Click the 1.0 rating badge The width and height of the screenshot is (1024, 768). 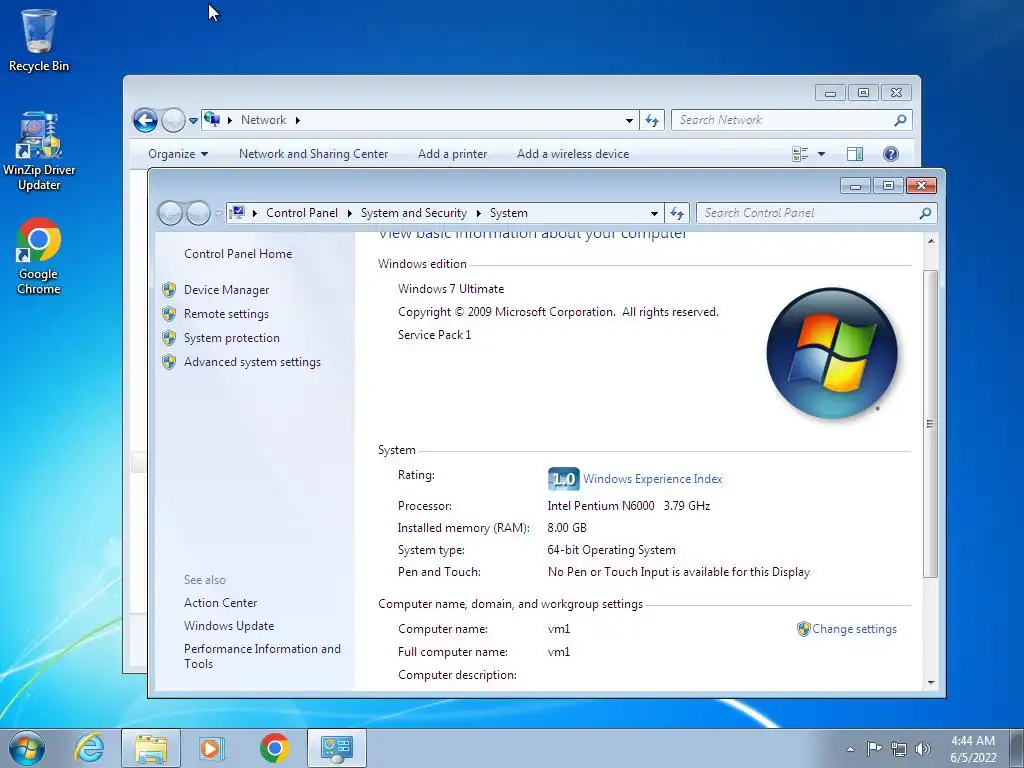tap(563, 479)
